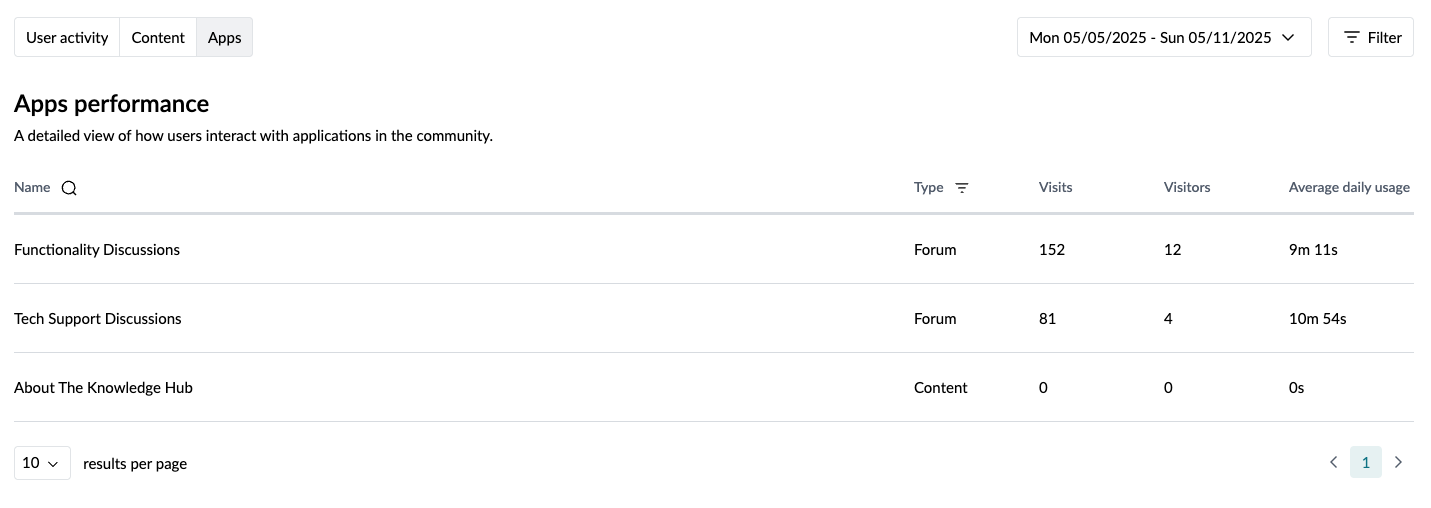Image resolution: width=1431 pixels, height=508 pixels.
Task: Go to next page arrow
Action: pos(1398,462)
